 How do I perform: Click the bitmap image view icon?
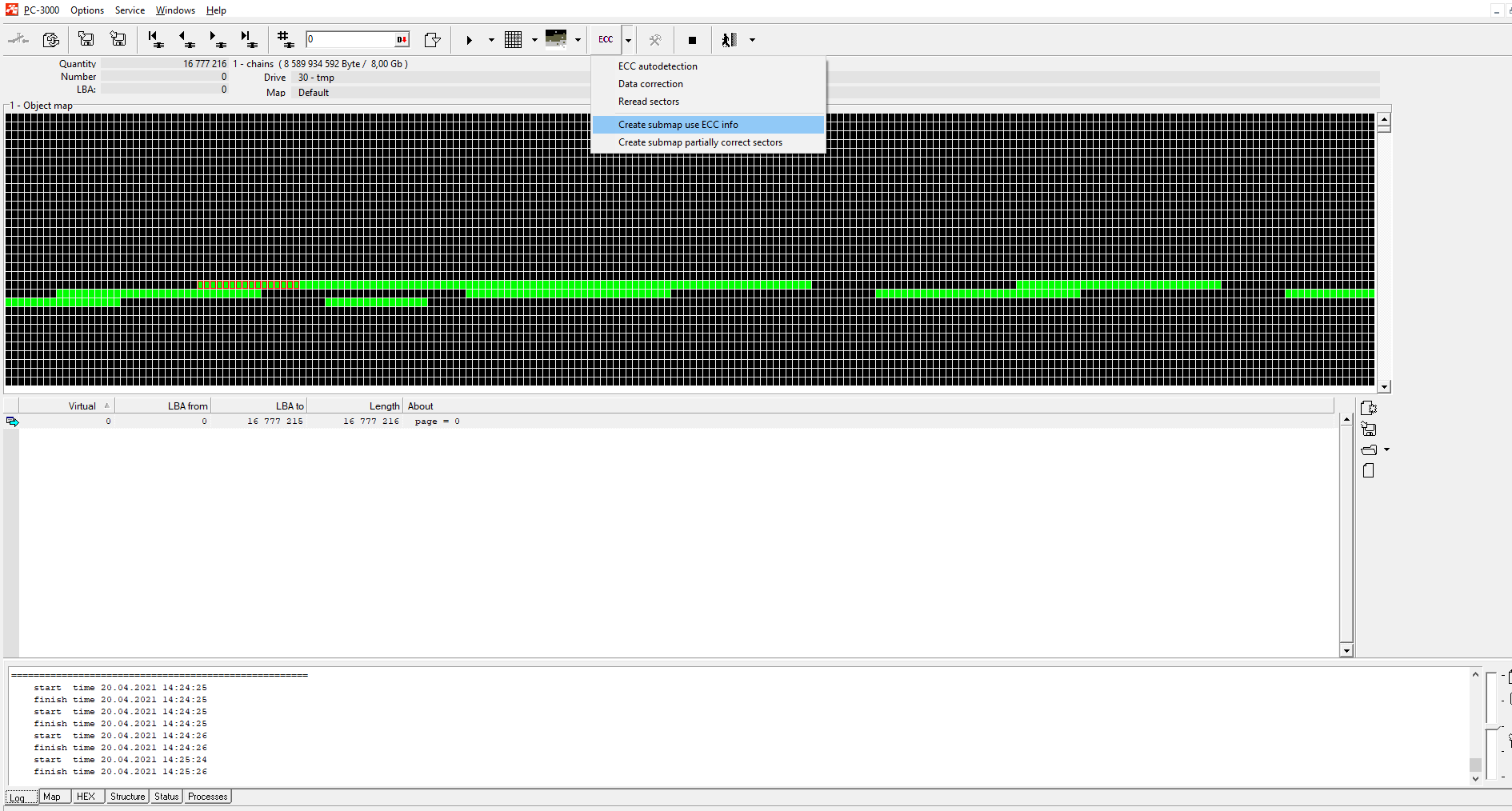(556, 38)
